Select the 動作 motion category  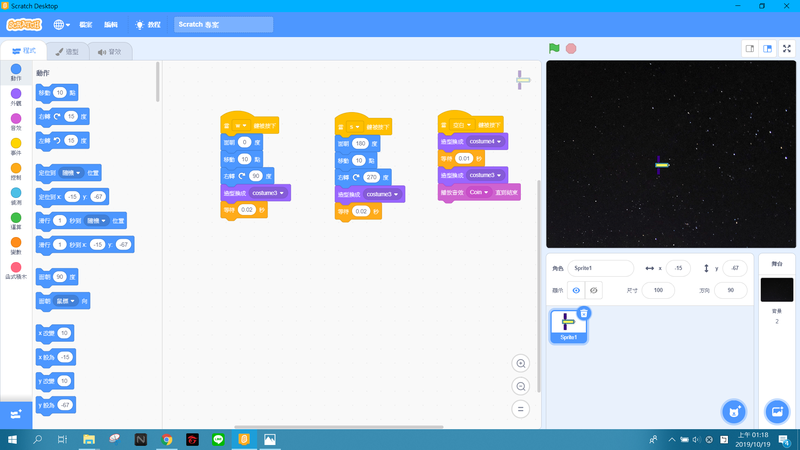click(x=16, y=72)
